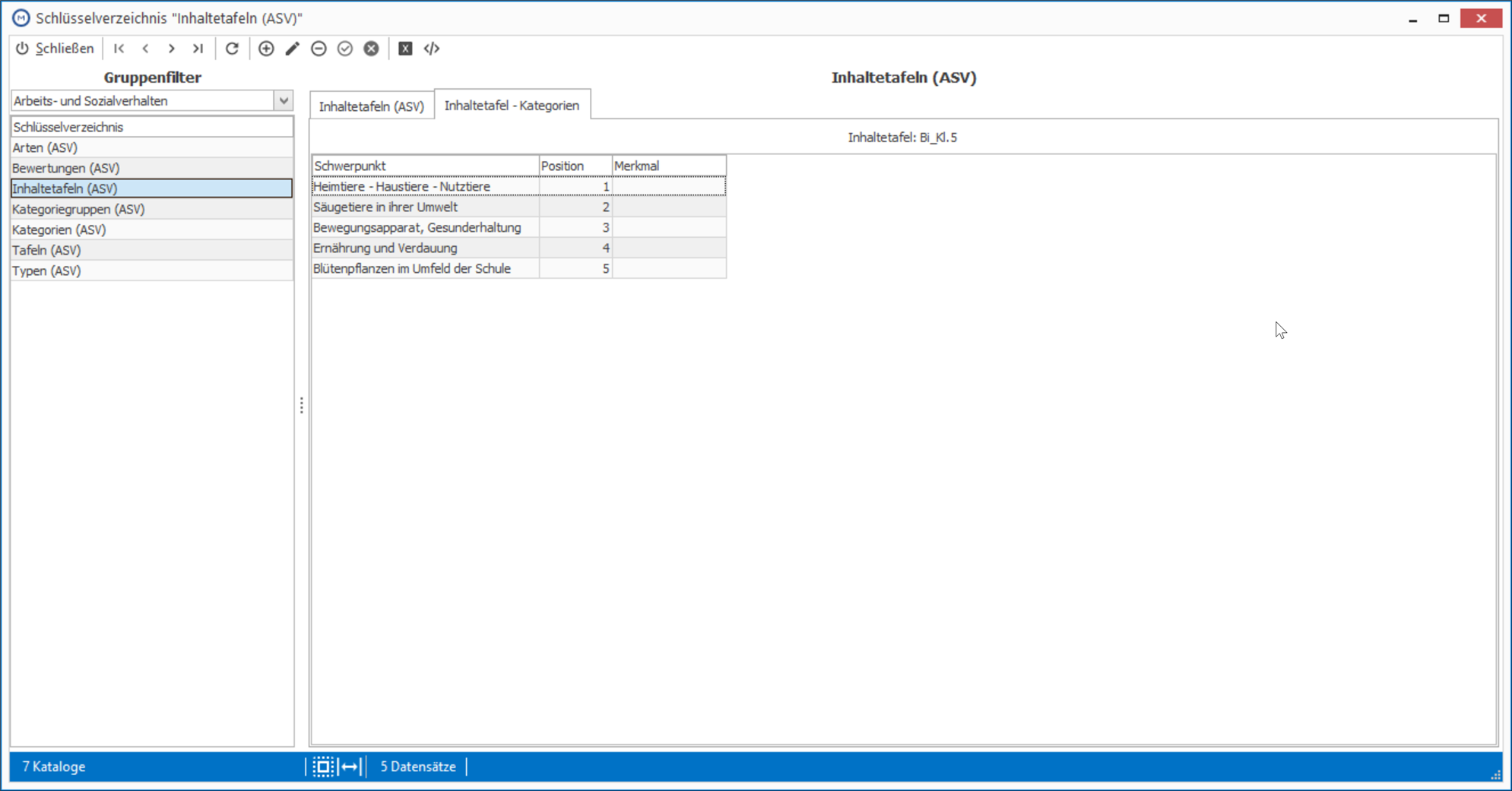Go to the previous record arrow
The height and width of the screenshot is (791, 1512).
145,49
